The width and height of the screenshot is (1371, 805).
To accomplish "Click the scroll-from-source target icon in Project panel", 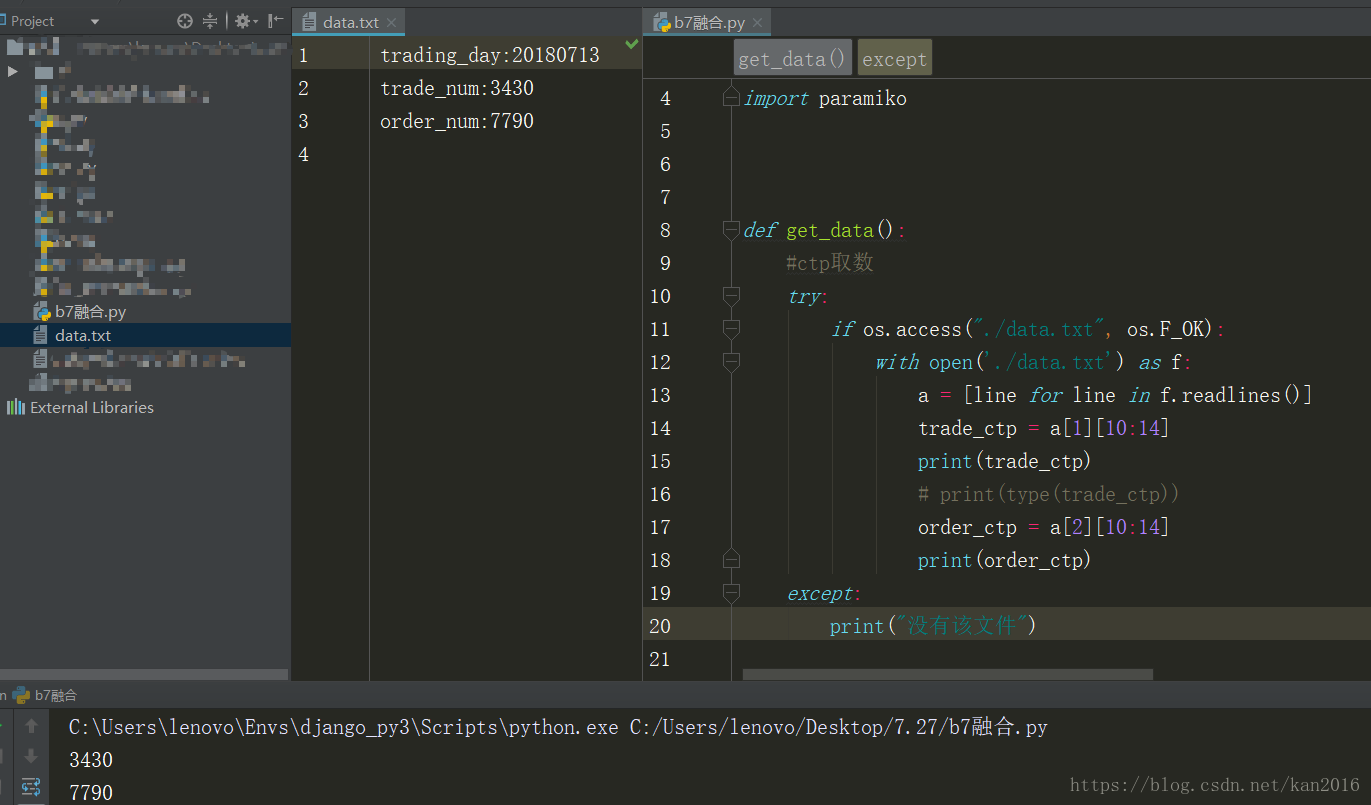I will [185, 20].
